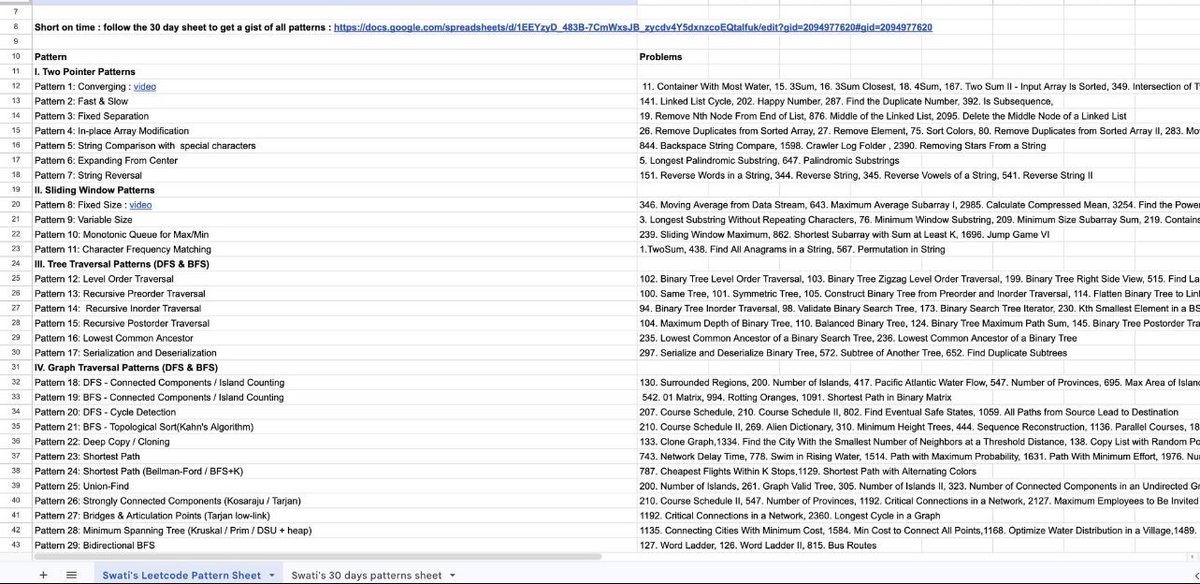Select 'Pattern 16: Lowest Common Ancestor' cell

click(333, 338)
